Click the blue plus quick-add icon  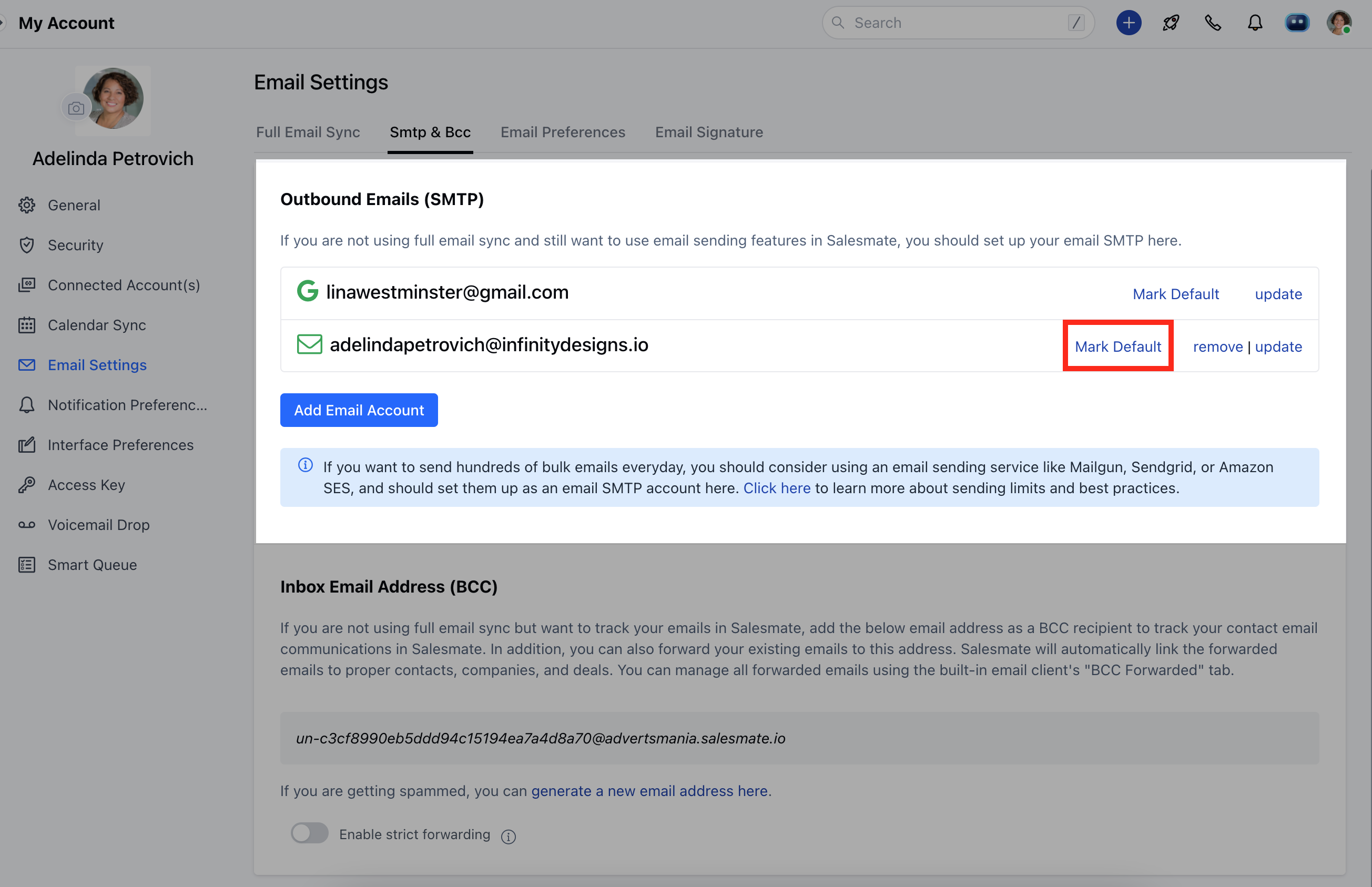(x=1129, y=23)
